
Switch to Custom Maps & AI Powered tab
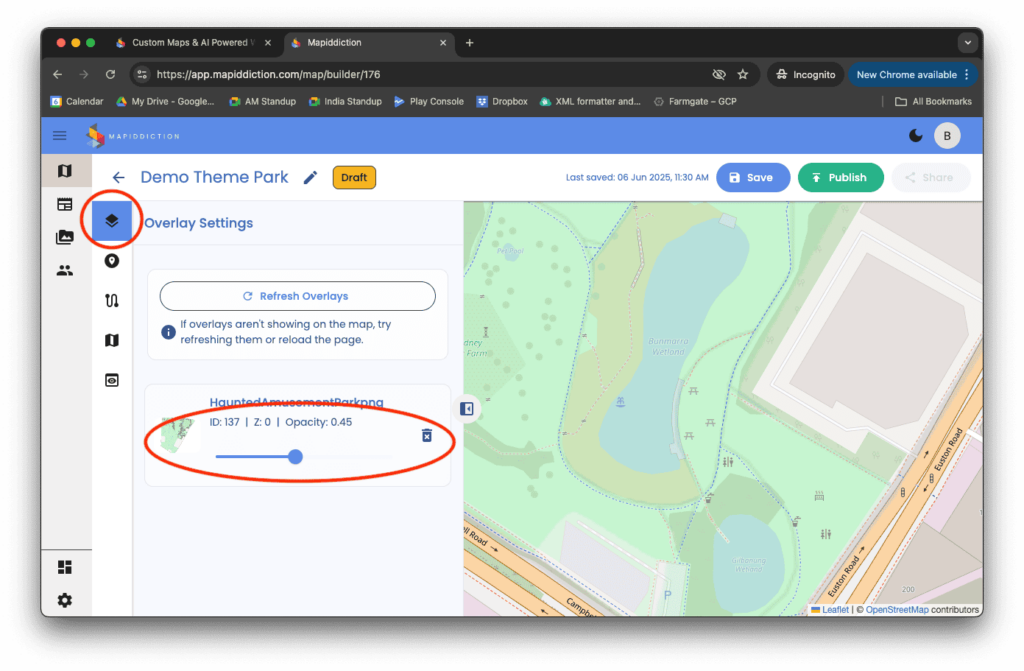pyautogui.click(x=186, y=43)
